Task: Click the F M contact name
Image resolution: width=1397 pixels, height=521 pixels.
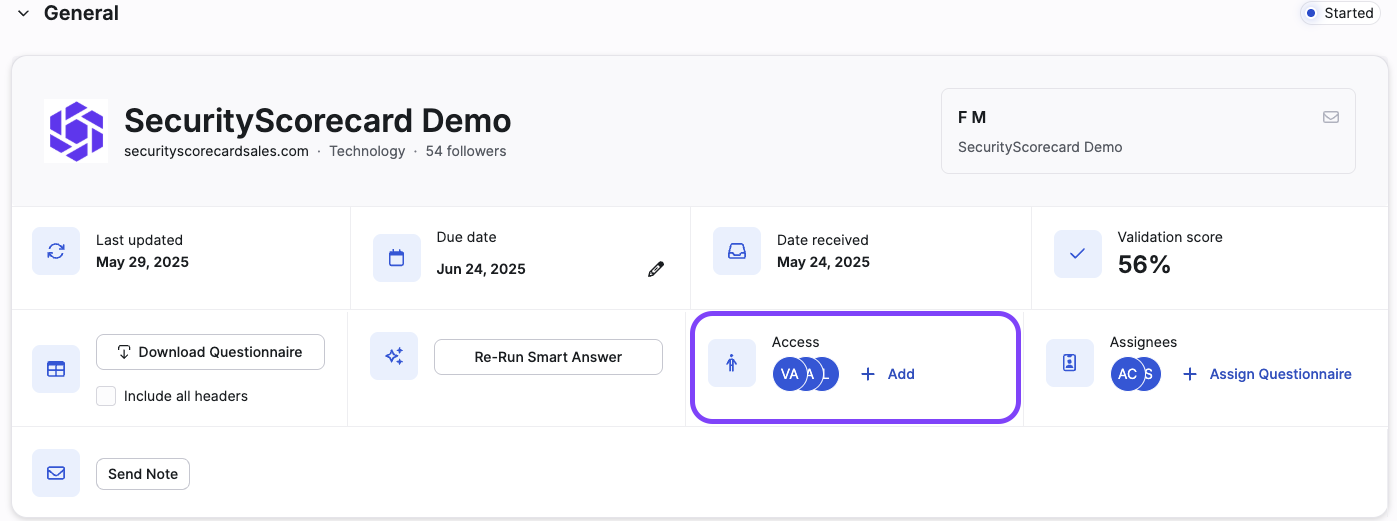Action: (x=972, y=117)
